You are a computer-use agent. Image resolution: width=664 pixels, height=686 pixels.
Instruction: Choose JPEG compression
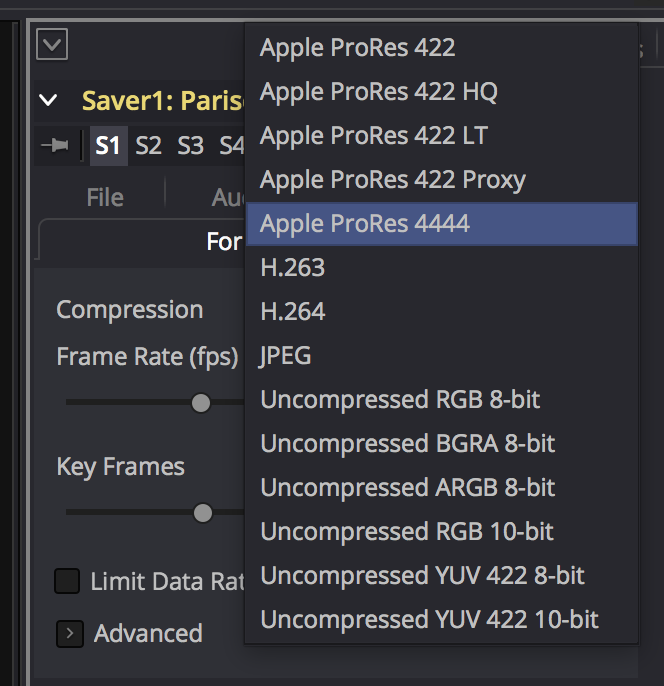pos(441,356)
